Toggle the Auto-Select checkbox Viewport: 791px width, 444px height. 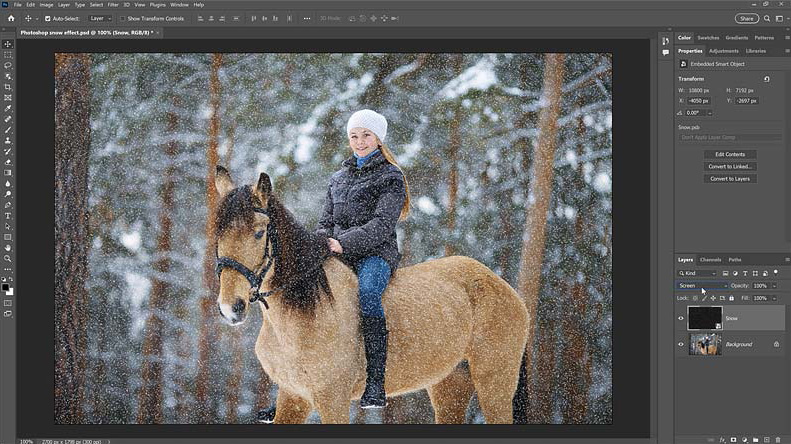pos(47,18)
